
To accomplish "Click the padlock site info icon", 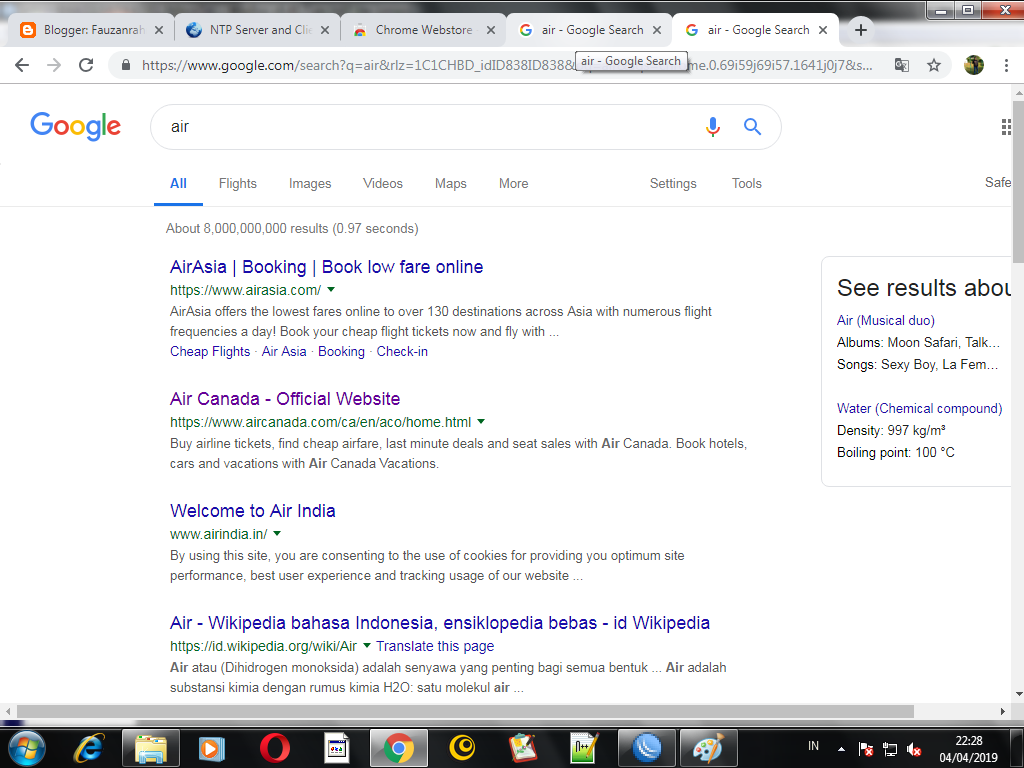I will (126, 65).
